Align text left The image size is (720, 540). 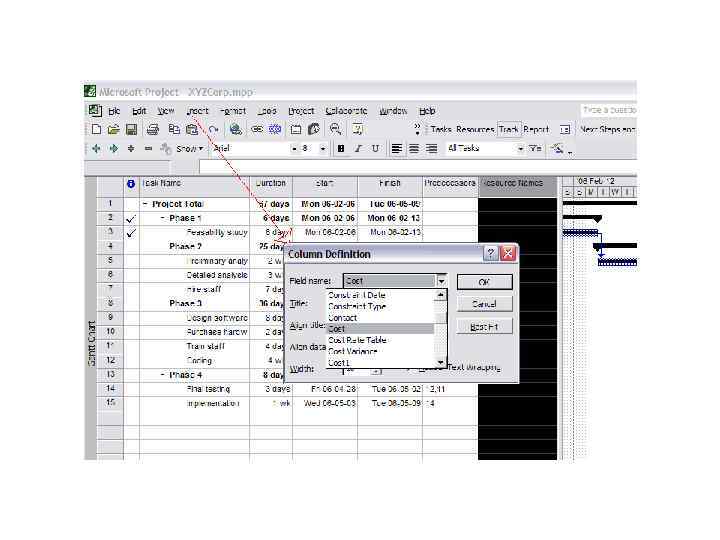point(397,148)
